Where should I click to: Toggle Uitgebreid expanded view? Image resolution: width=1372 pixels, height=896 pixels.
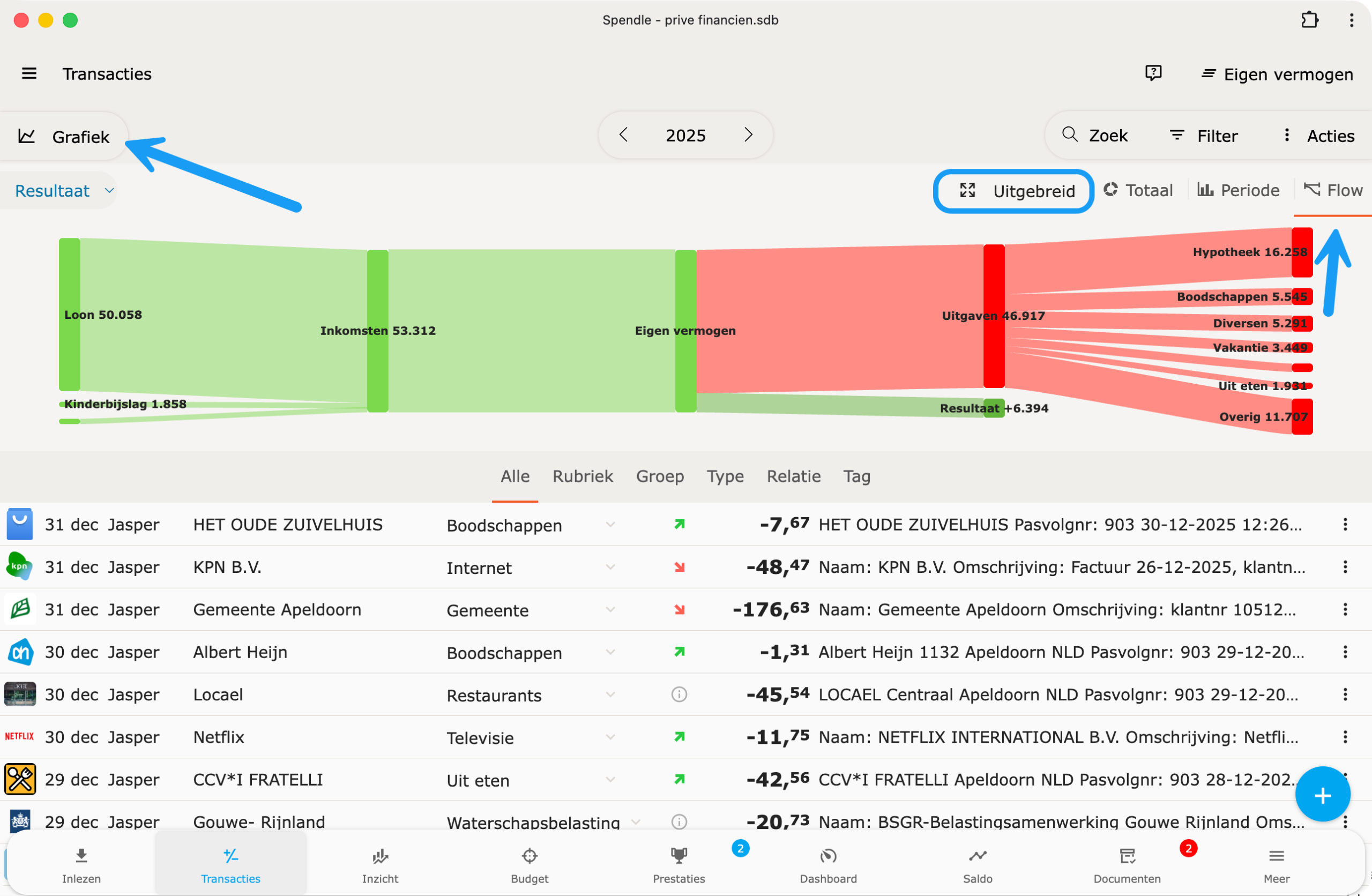click(x=1013, y=191)
